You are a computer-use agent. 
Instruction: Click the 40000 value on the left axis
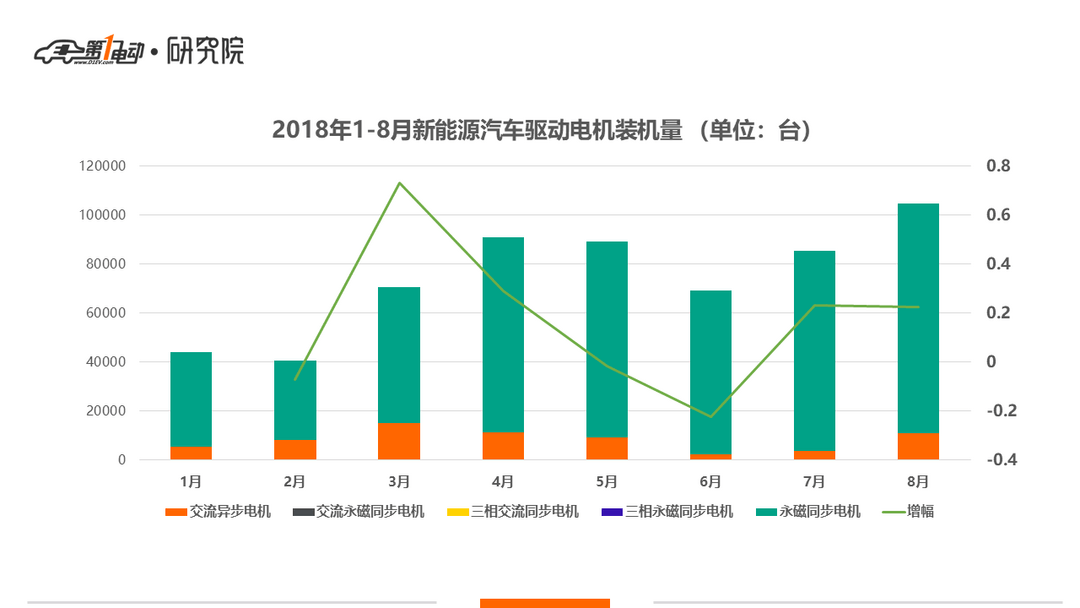[107, 361]
